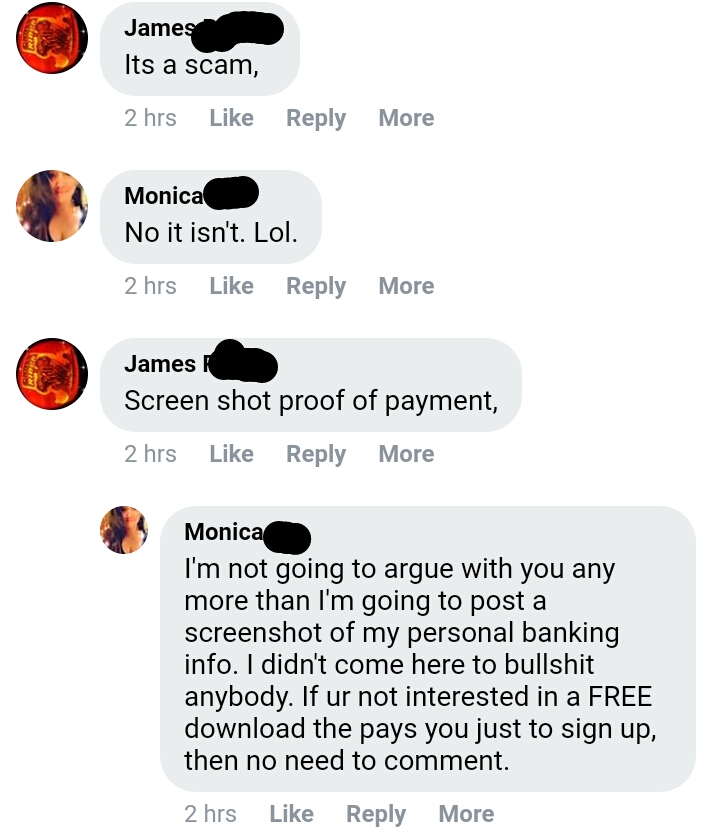Like "Screen shot proof of payment," comment
Viewport: 720px width, 838px height.
231,453
